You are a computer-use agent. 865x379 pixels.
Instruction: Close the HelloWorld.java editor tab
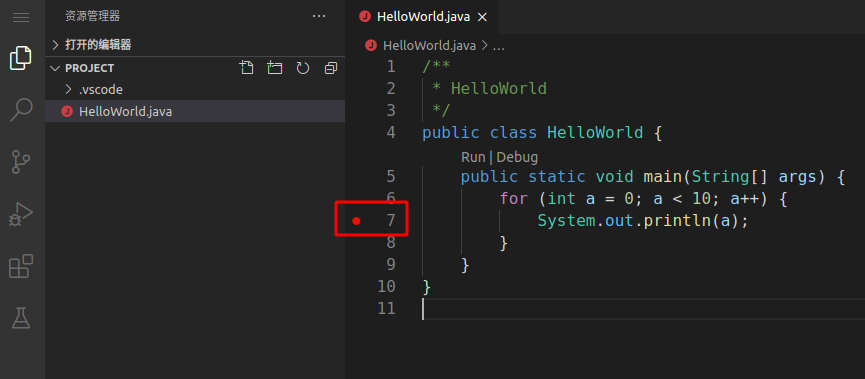[482, 17]
